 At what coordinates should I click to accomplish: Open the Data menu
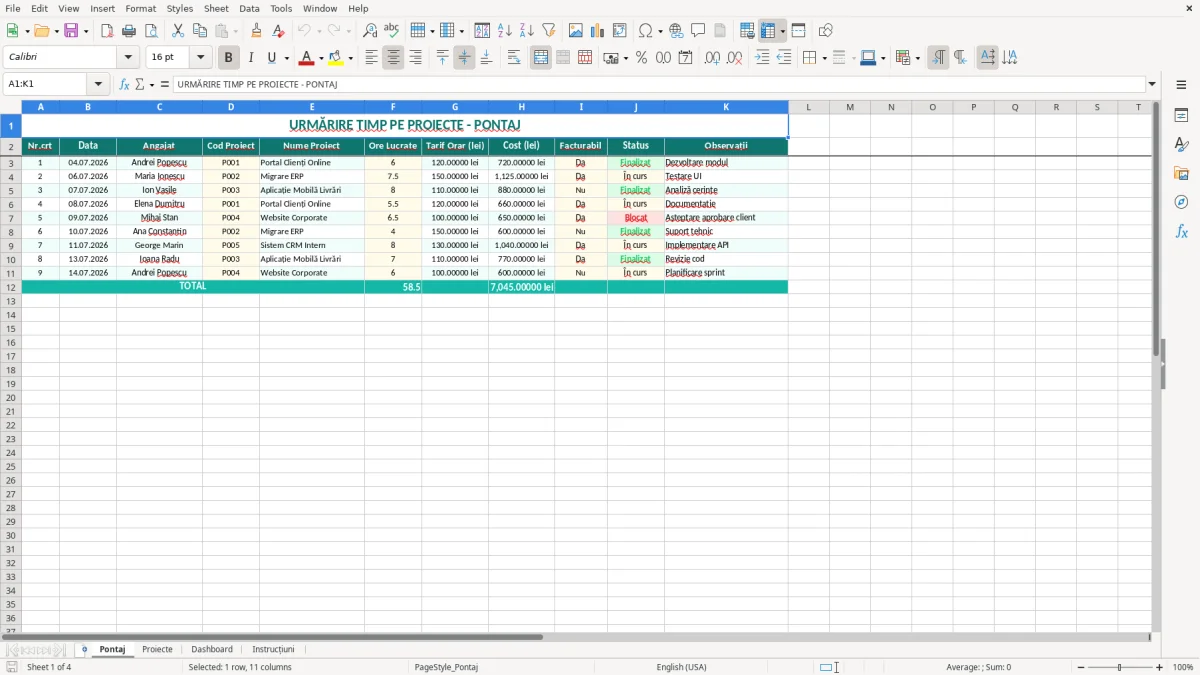[x=249, y=8]
